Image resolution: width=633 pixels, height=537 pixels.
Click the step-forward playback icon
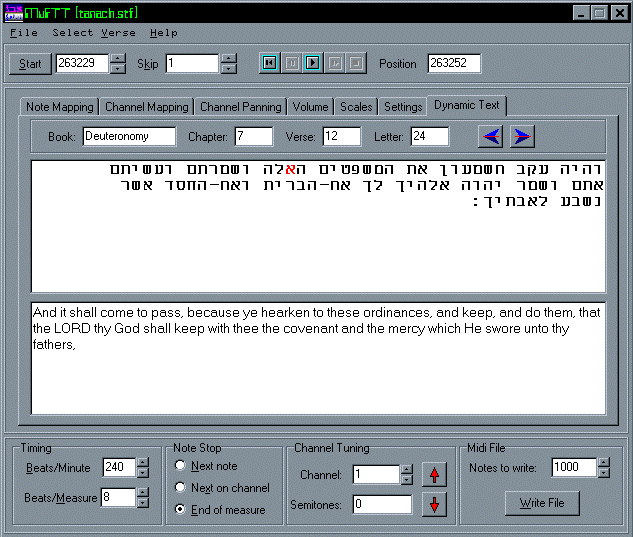pos(335,63)
